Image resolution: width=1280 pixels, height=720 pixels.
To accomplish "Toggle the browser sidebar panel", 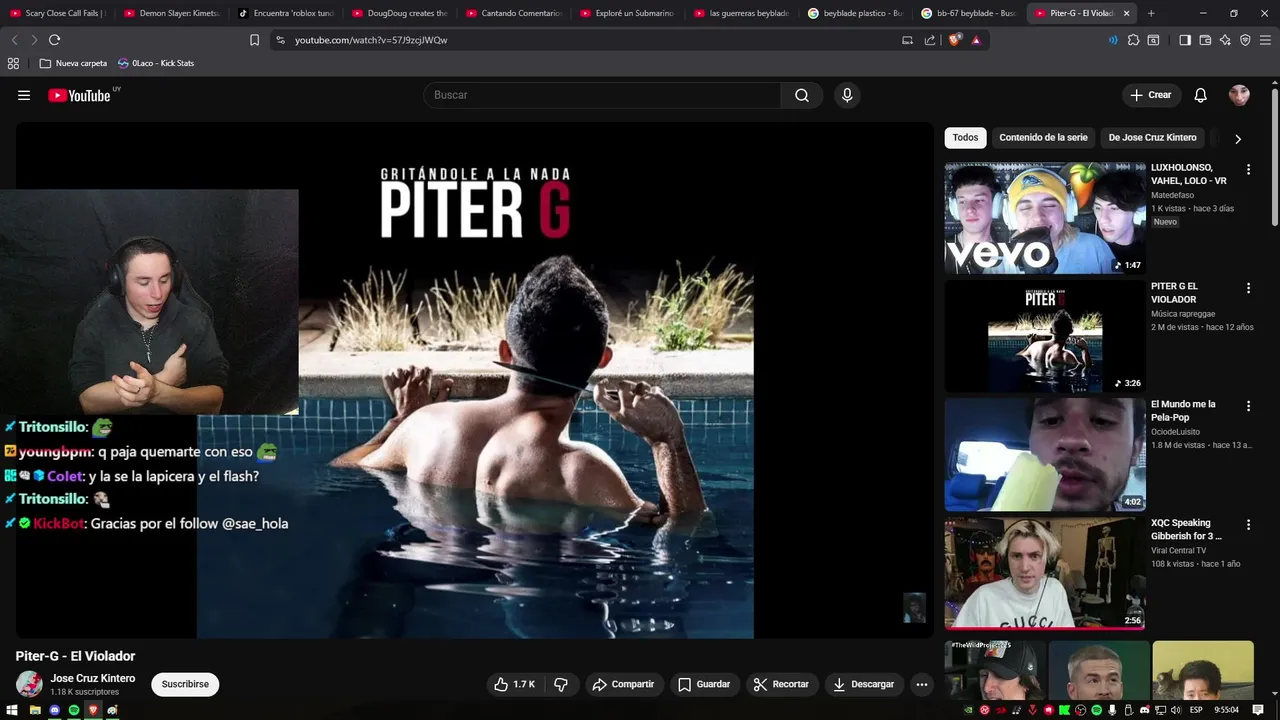I will pyautogui.click(x=1185, y=40).
